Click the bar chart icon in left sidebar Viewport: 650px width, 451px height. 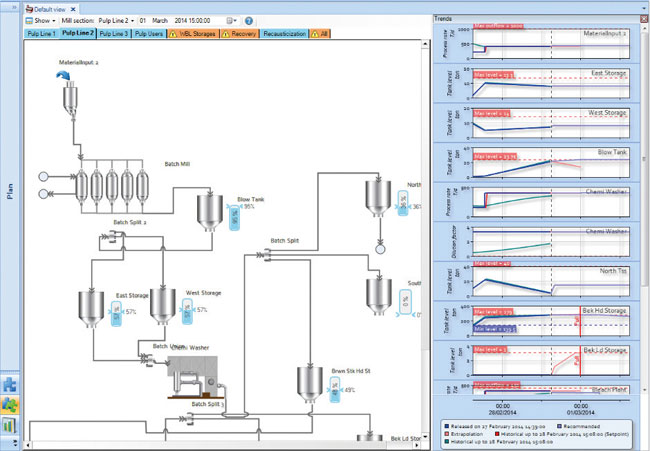pyautogui.click(x=9, y=426)
